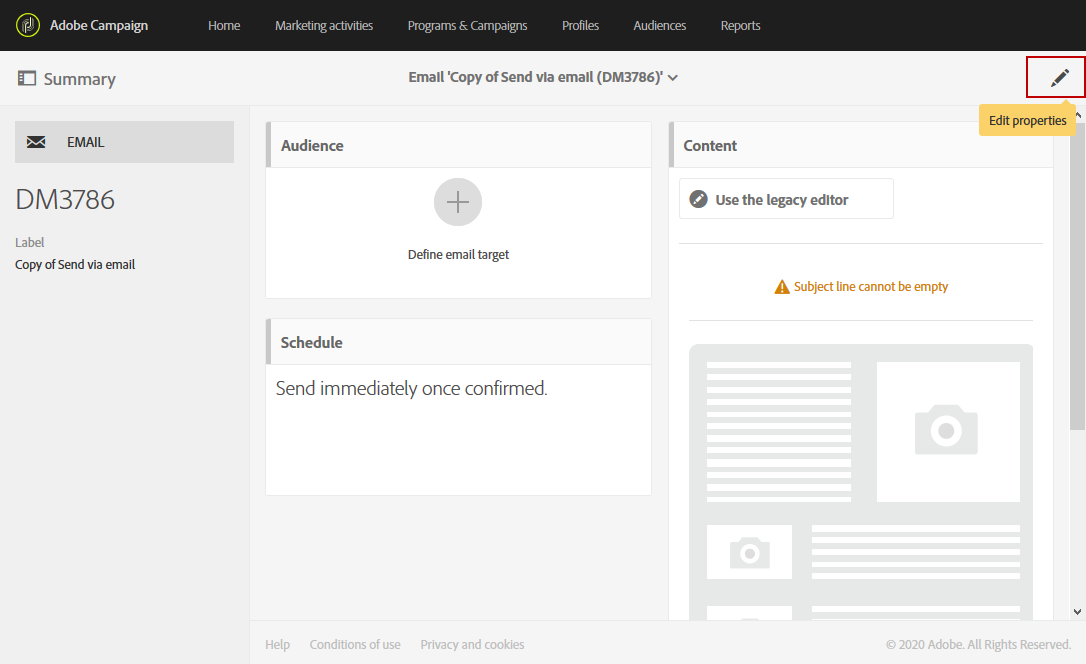Click the Summary heading text
This screenshot has width=1086, height=664.
80,79
